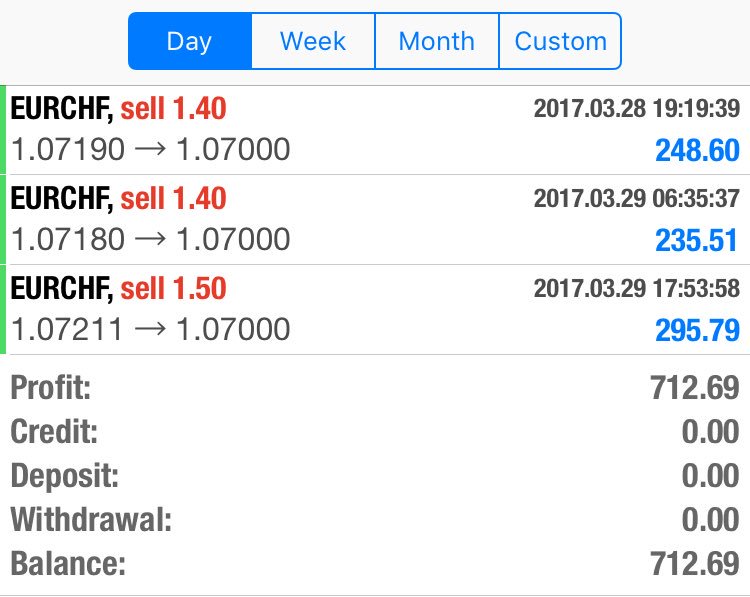Select timestamp 2017.03.29 06:35:37

[637, 198]
